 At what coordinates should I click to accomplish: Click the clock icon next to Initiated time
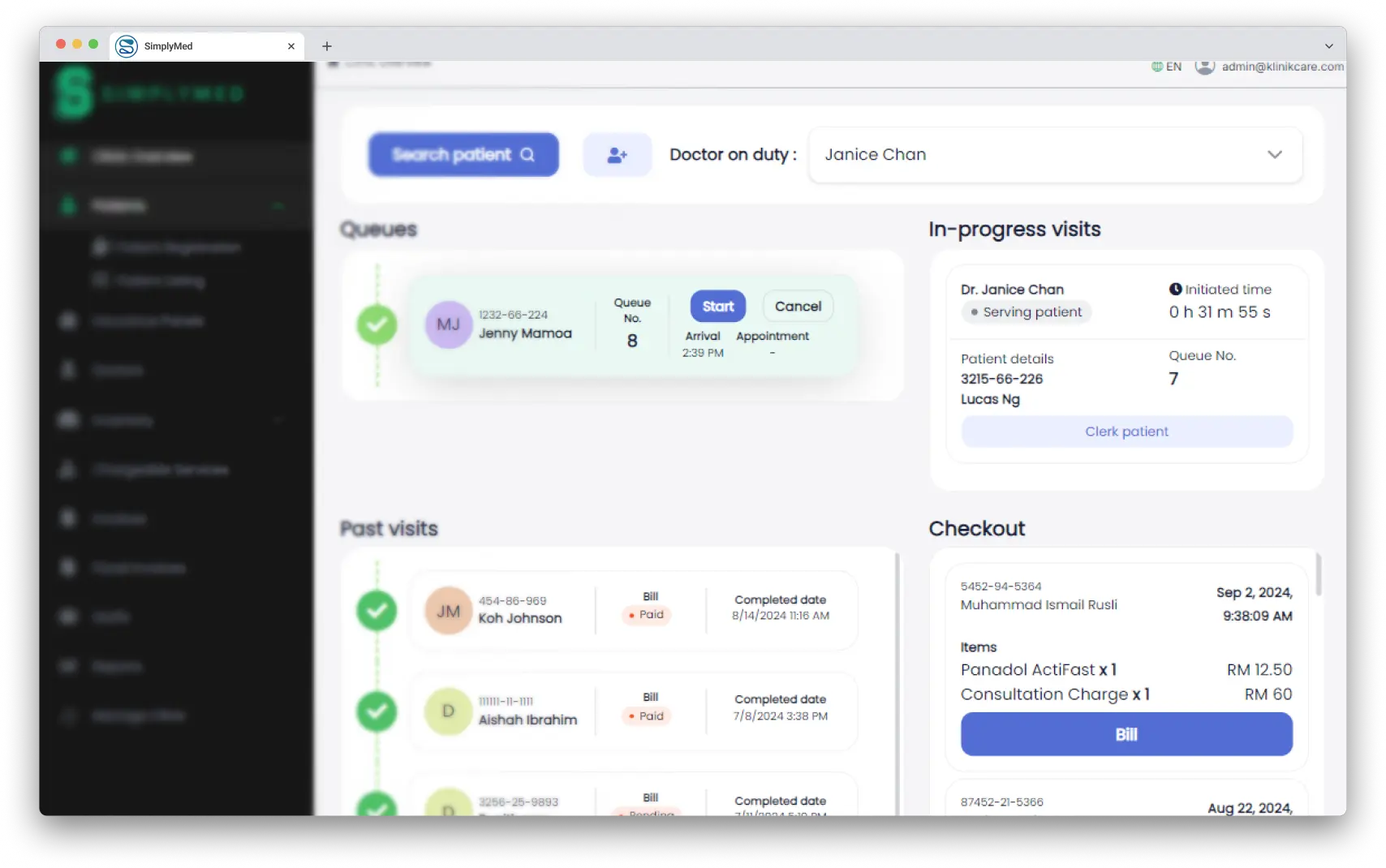1175,288
